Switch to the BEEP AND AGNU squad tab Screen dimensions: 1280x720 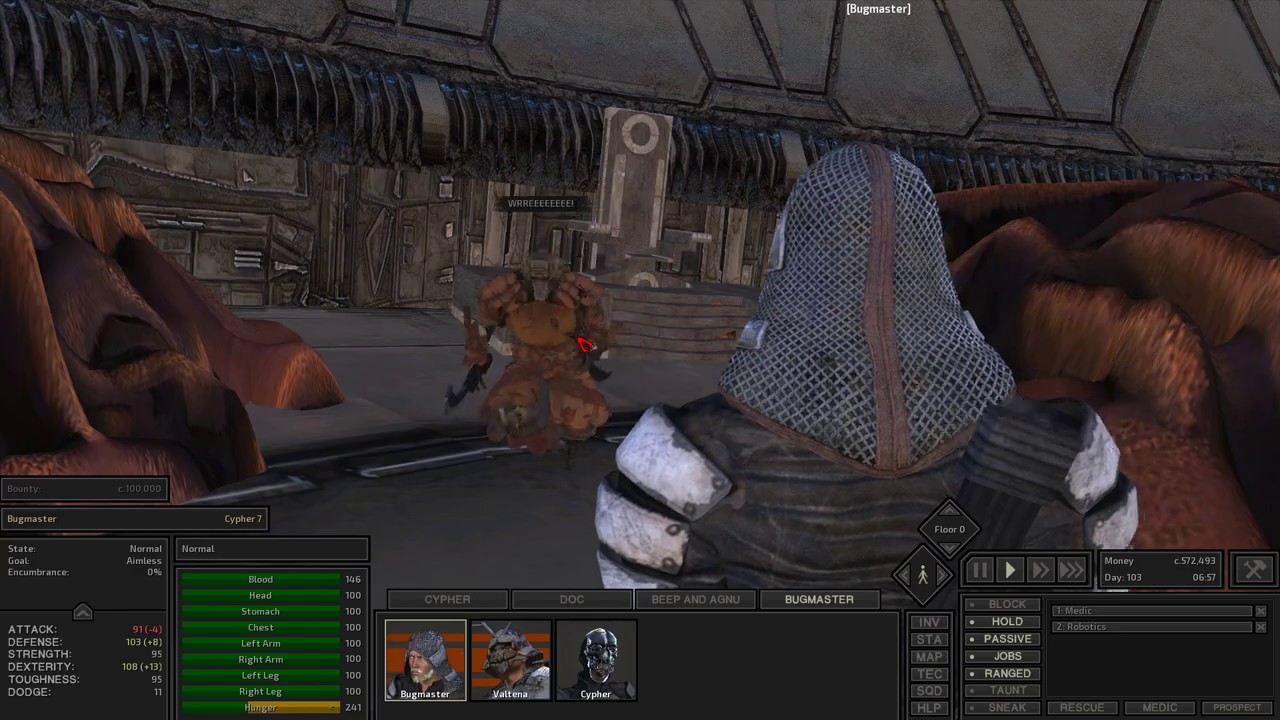coord(696,599)
